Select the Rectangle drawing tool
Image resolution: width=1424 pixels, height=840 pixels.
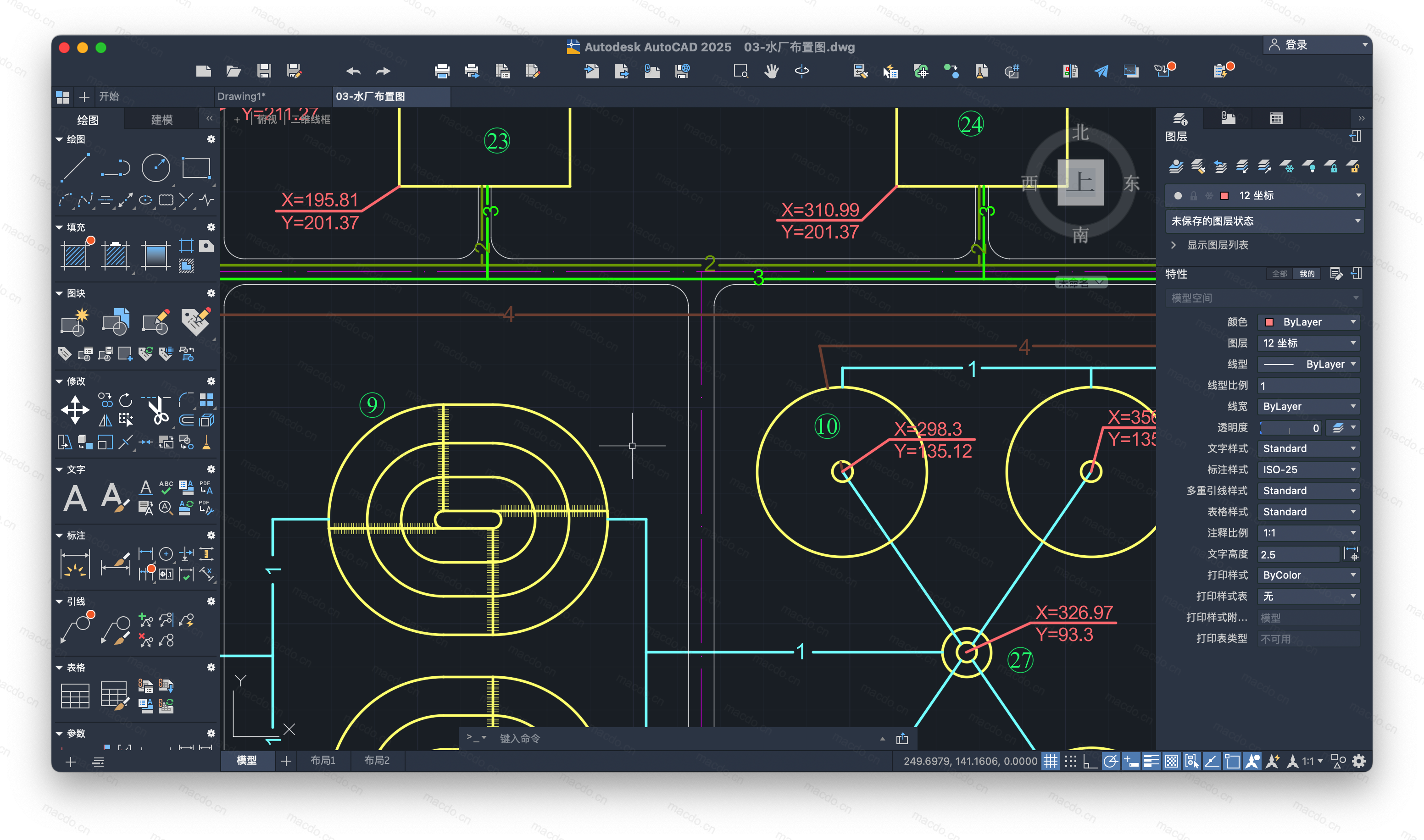tap(196, 167)
